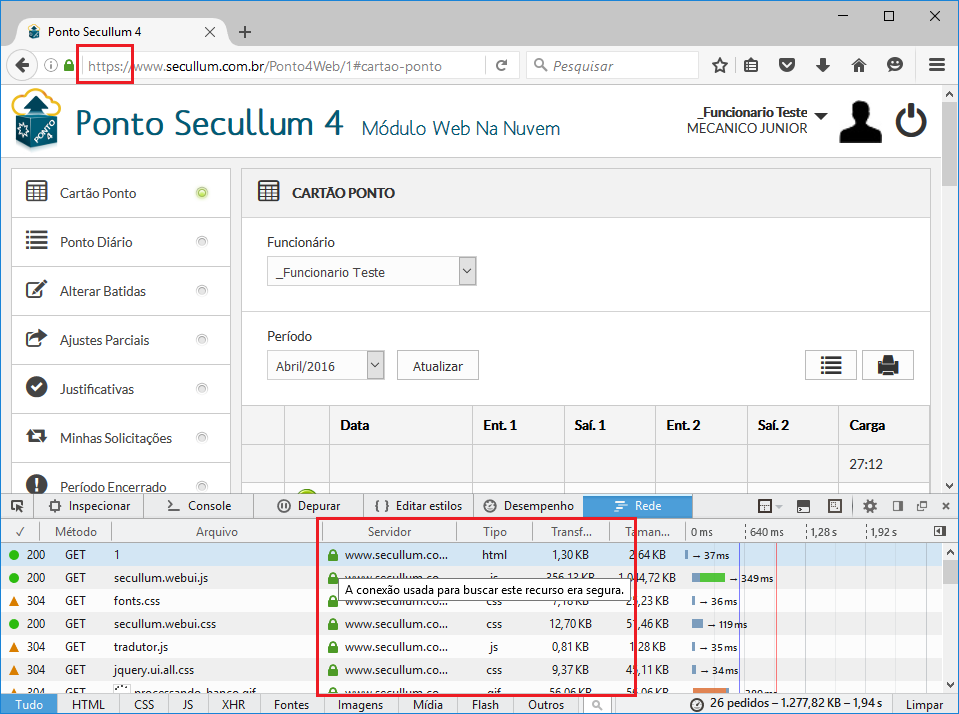The width and height of the screenshot is (959, 714).
Task: Select Justificativas radio indicator
Action: (x=202, y=389)
